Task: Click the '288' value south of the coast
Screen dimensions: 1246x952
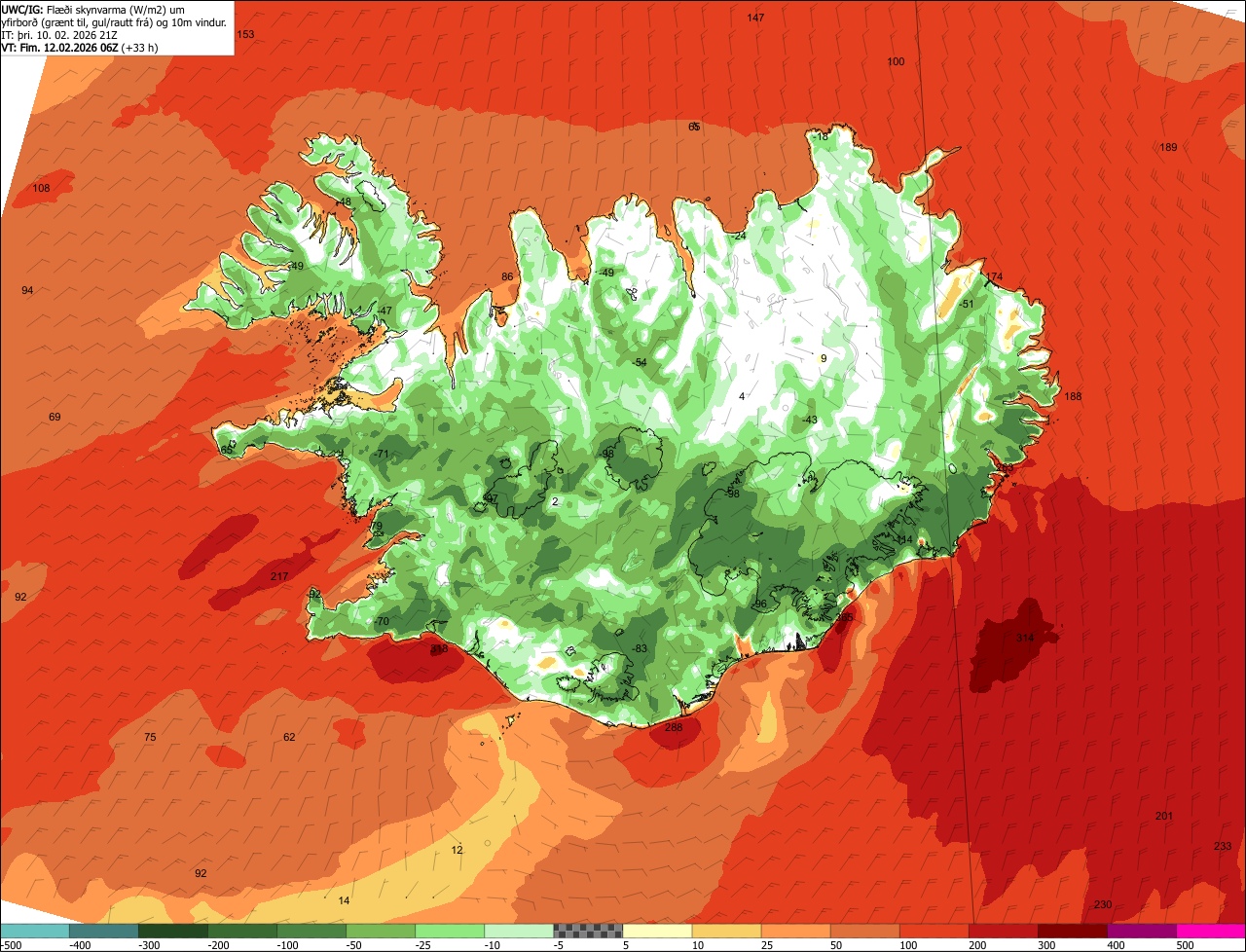Action: click(x=674, y=727)
